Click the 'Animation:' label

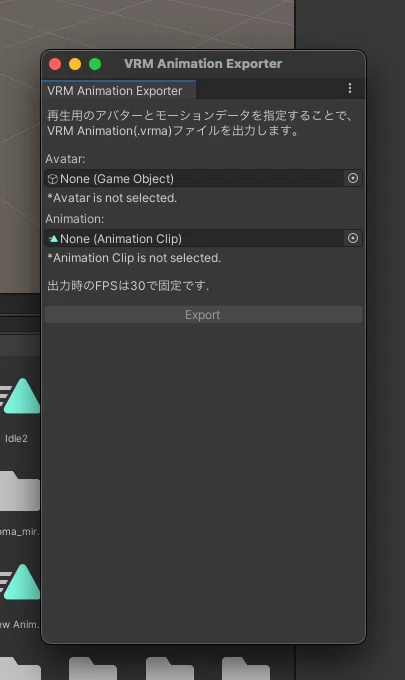point(75,219)
